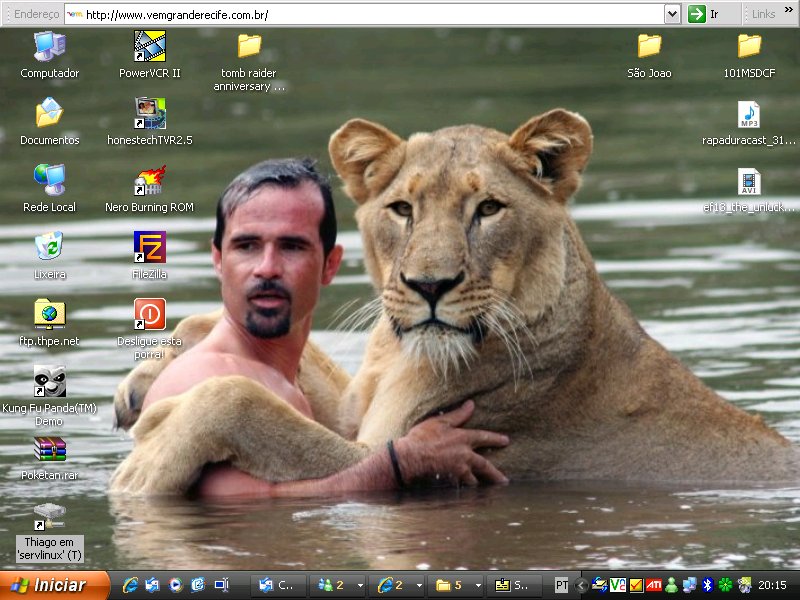Select the São Joao folder

click(649, 45)
